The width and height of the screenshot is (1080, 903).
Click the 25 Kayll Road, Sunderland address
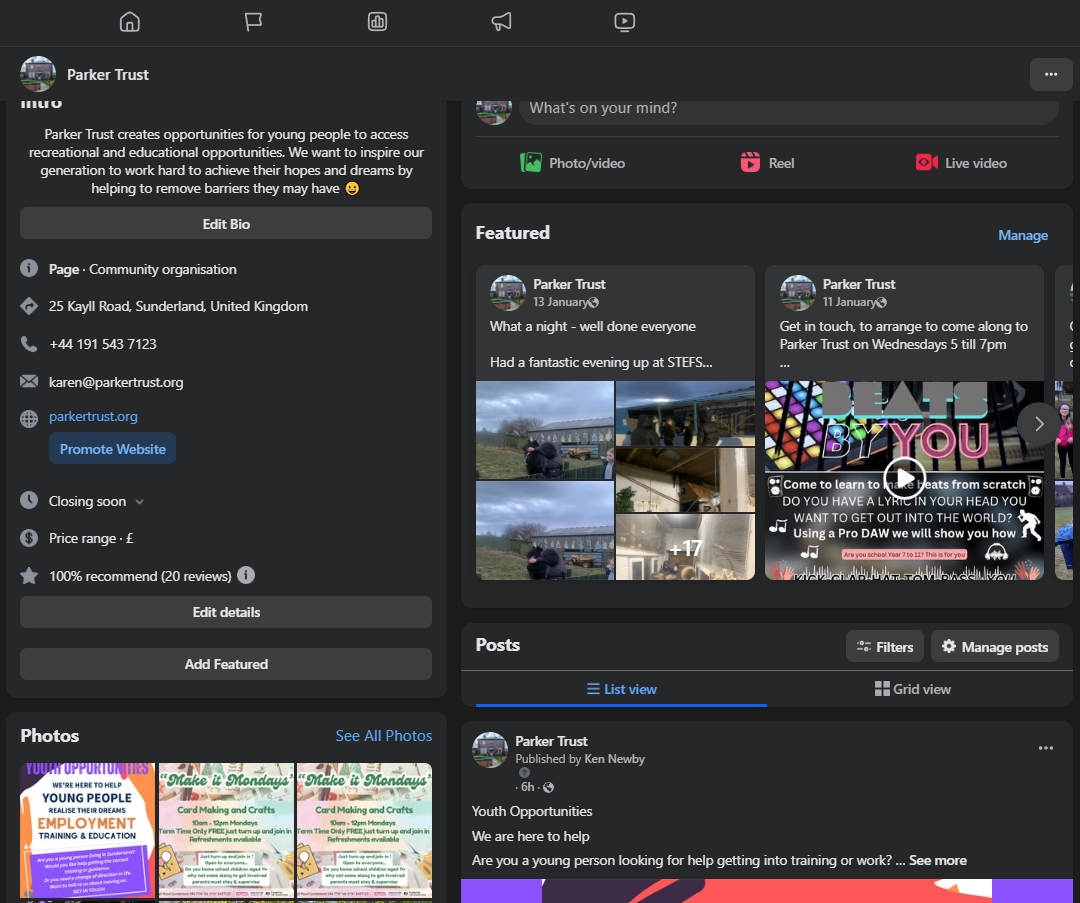[x=178, y=306]
